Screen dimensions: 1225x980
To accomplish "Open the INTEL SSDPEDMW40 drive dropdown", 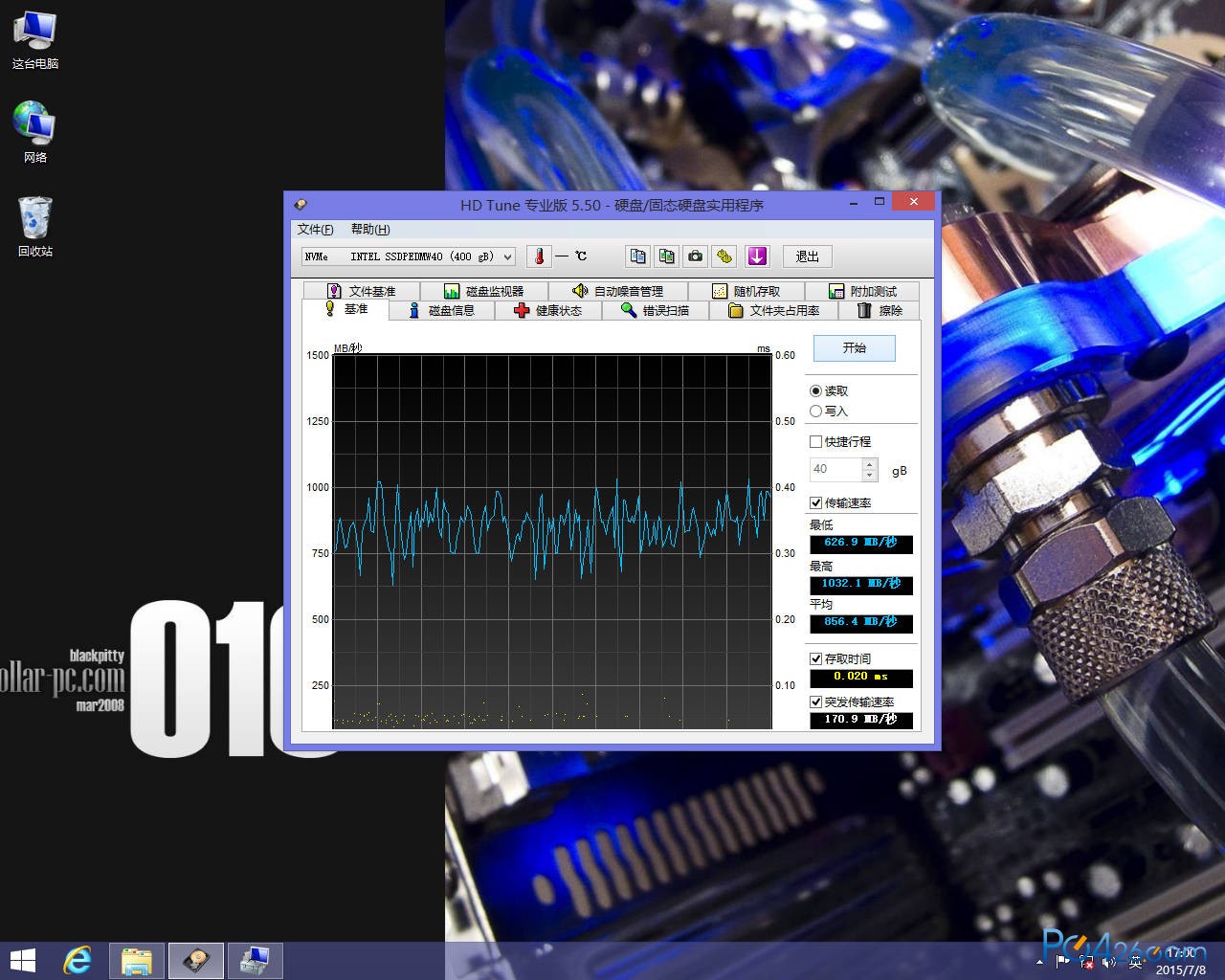I will tap(409, 256).
